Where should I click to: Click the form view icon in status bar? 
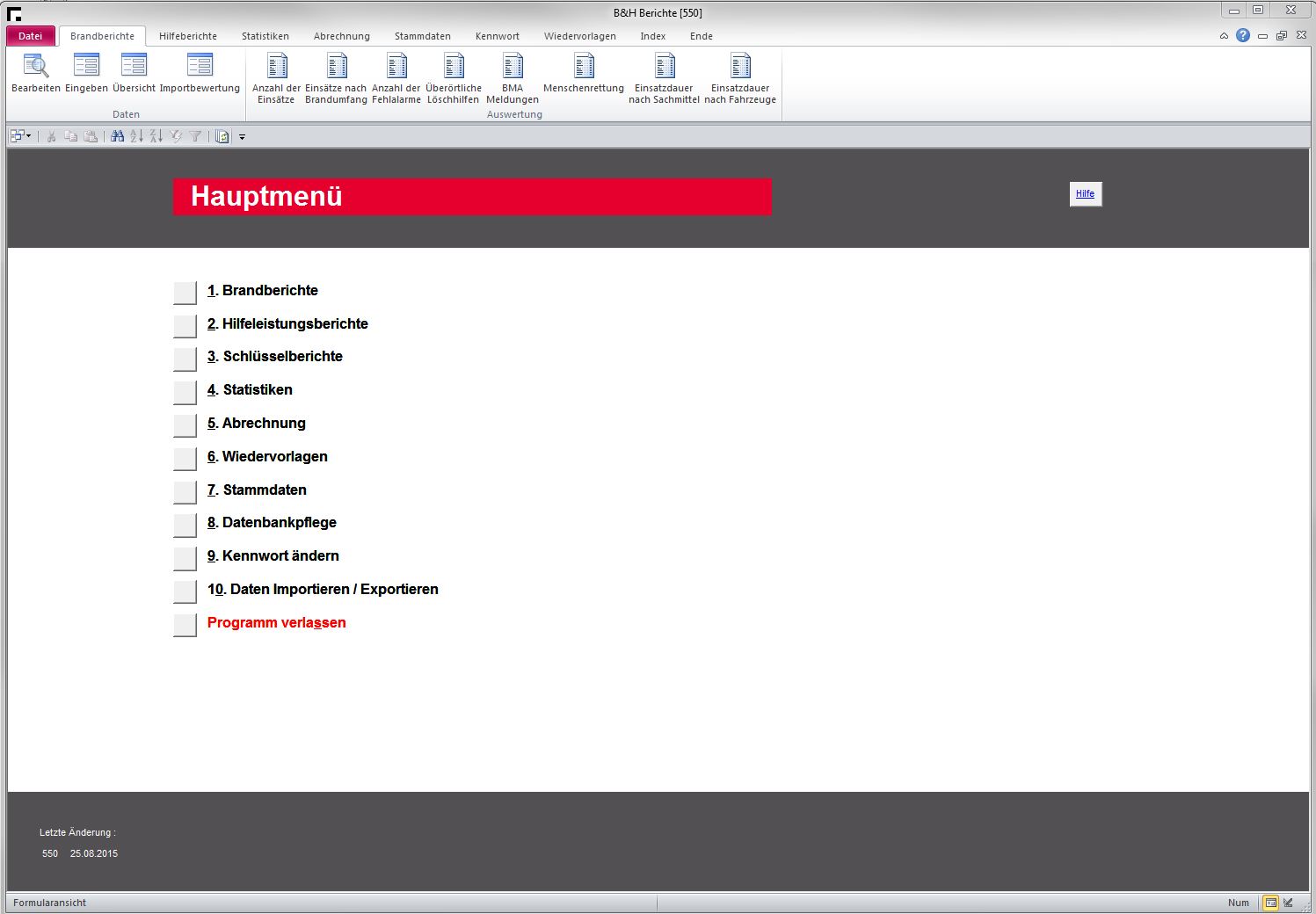(x=1270, y=903)
